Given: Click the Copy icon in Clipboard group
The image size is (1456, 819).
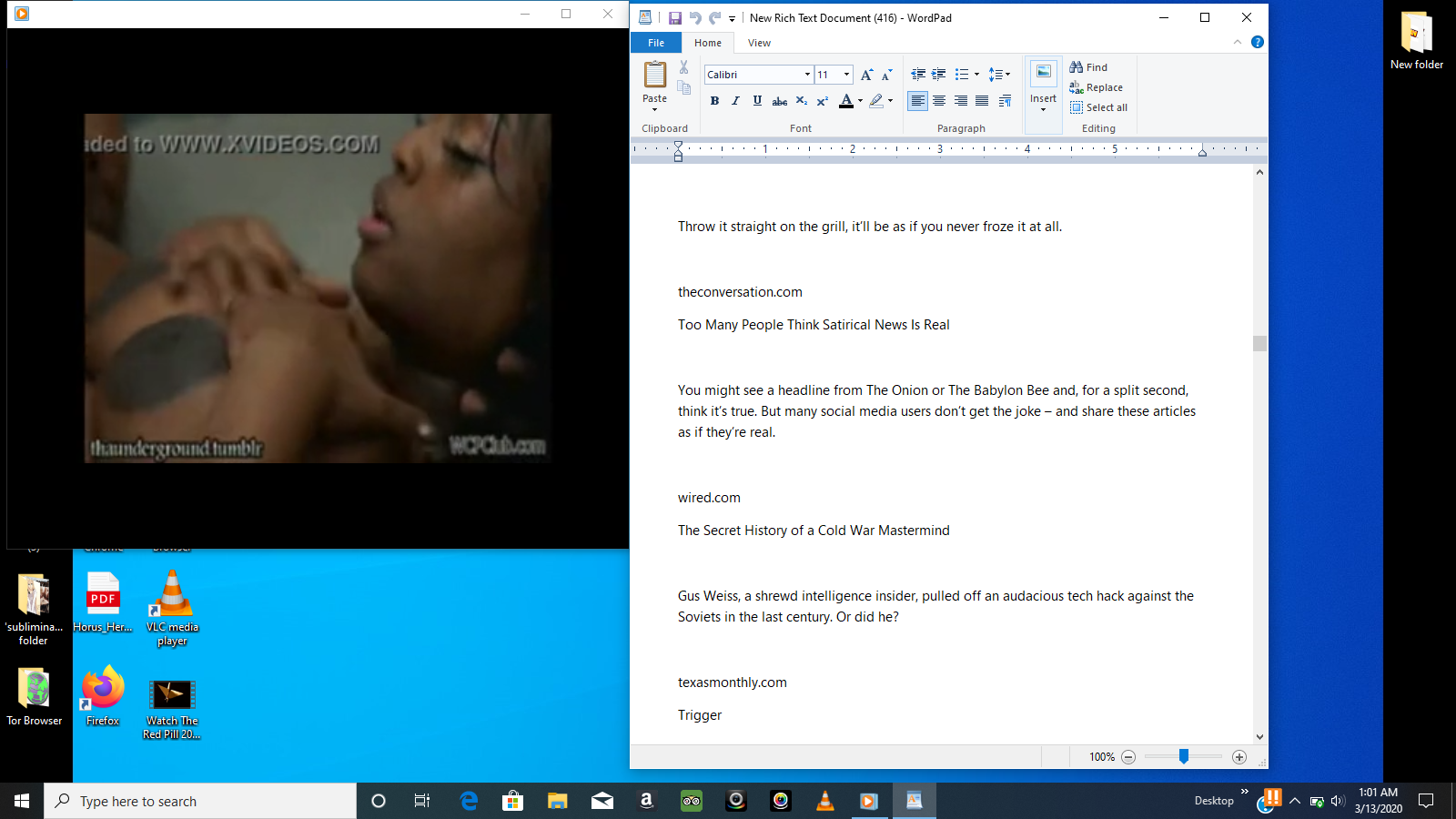Looking at the screenshot, I should click(x=683, y=86).
